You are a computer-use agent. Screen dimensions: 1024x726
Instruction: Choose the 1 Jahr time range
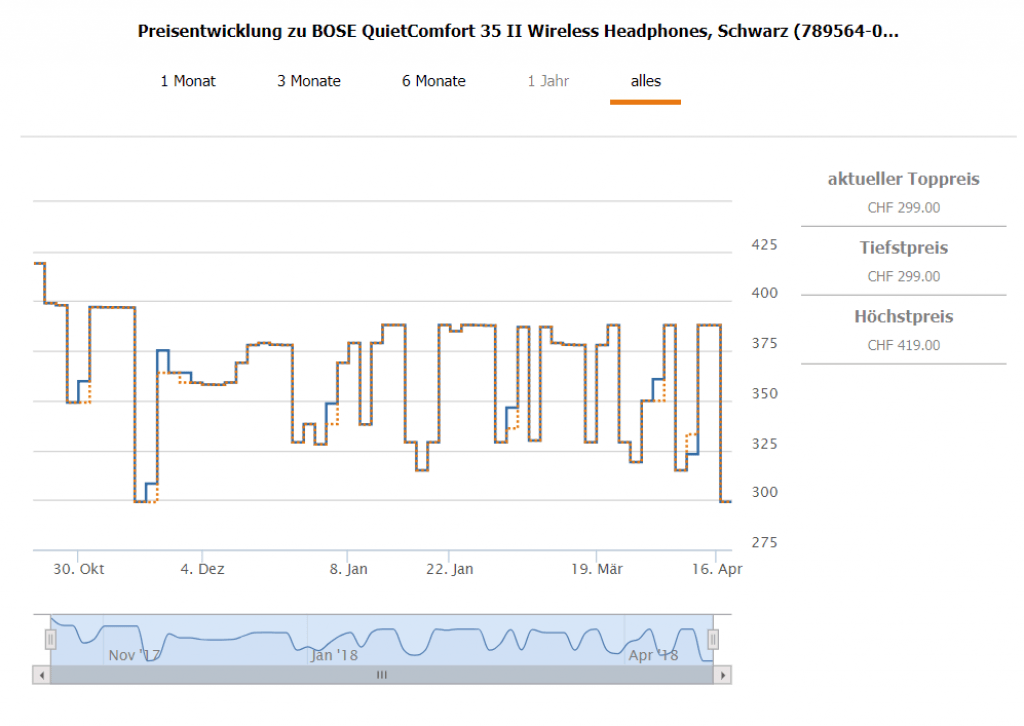coord(548,81)
